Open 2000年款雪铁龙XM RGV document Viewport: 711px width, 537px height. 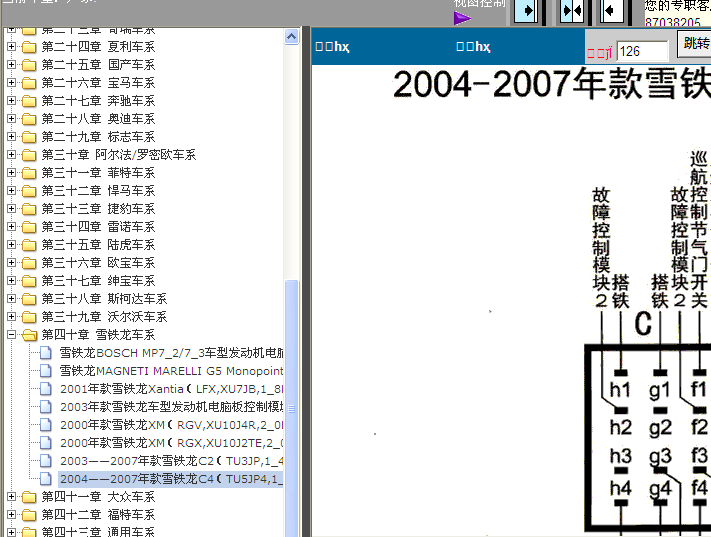click(171, 425)
